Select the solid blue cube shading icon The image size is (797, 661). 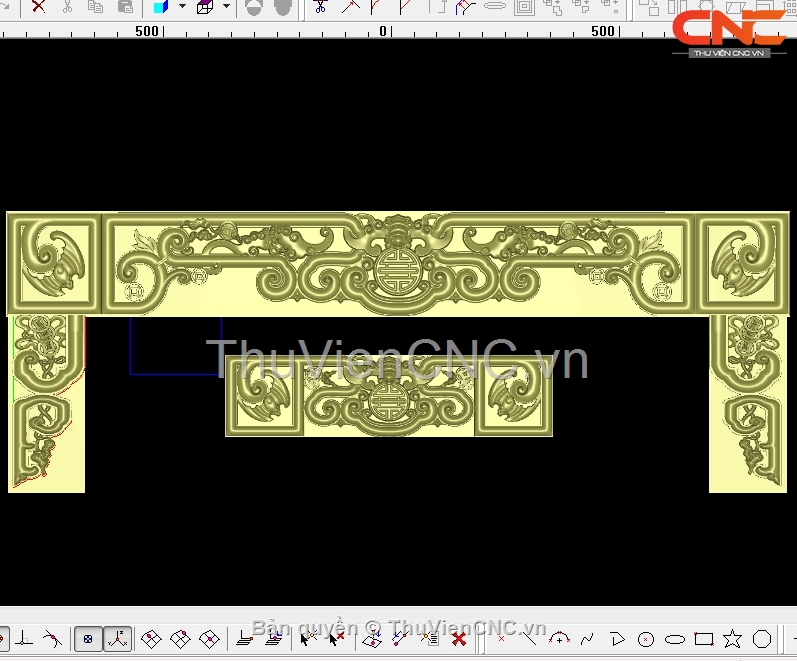click(160, 6)
